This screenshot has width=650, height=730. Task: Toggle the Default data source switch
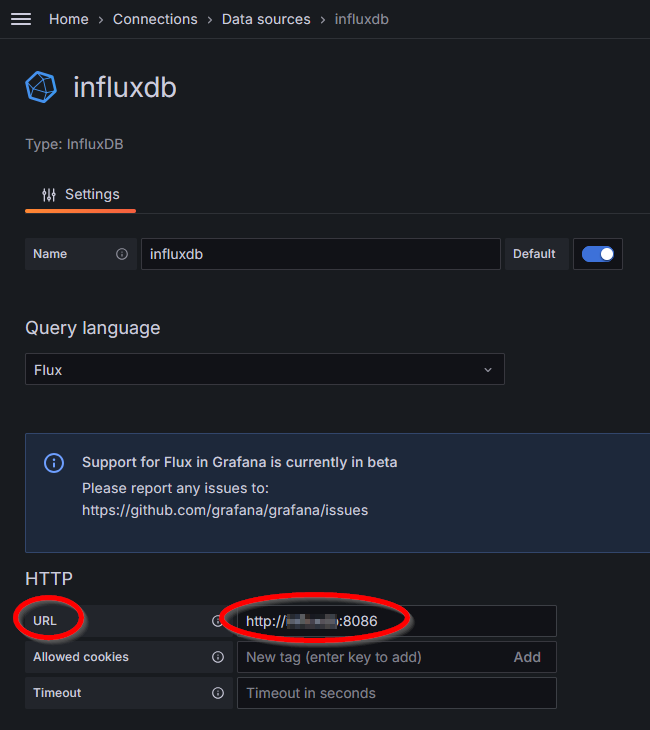(598, 254)
